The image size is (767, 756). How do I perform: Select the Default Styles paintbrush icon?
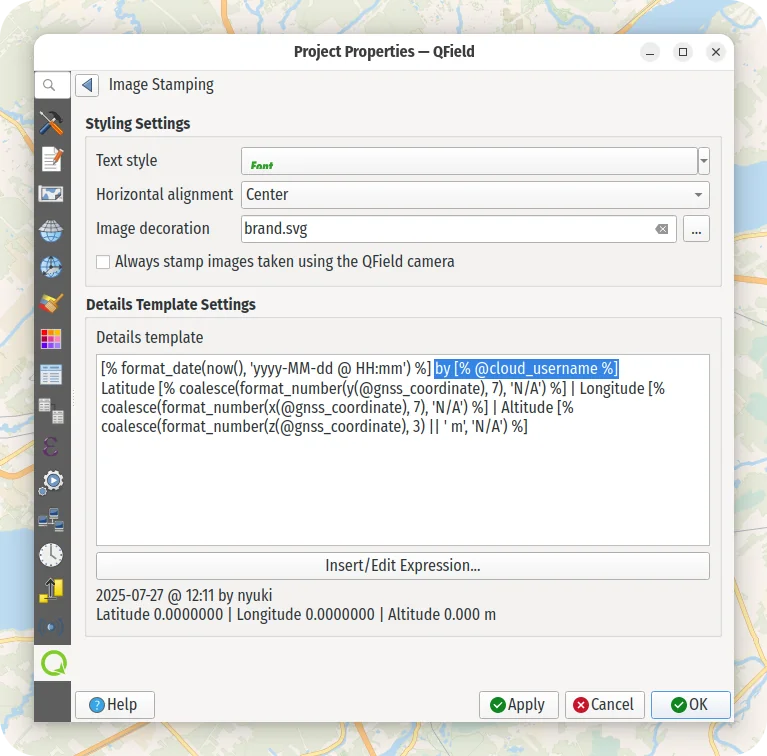click(51, 302)
